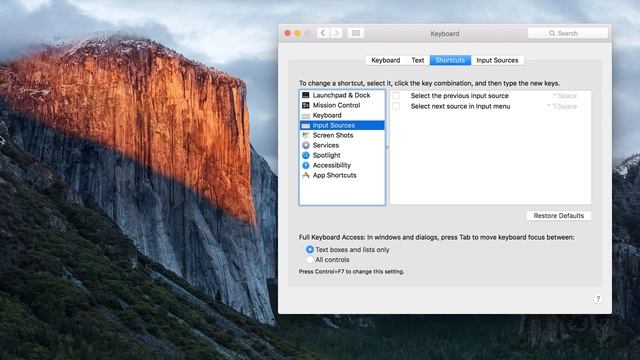The width and height of the screenshot is (640, 360).
Task: Switch to the Keyboard tab
Action: (x=386, y=60)
